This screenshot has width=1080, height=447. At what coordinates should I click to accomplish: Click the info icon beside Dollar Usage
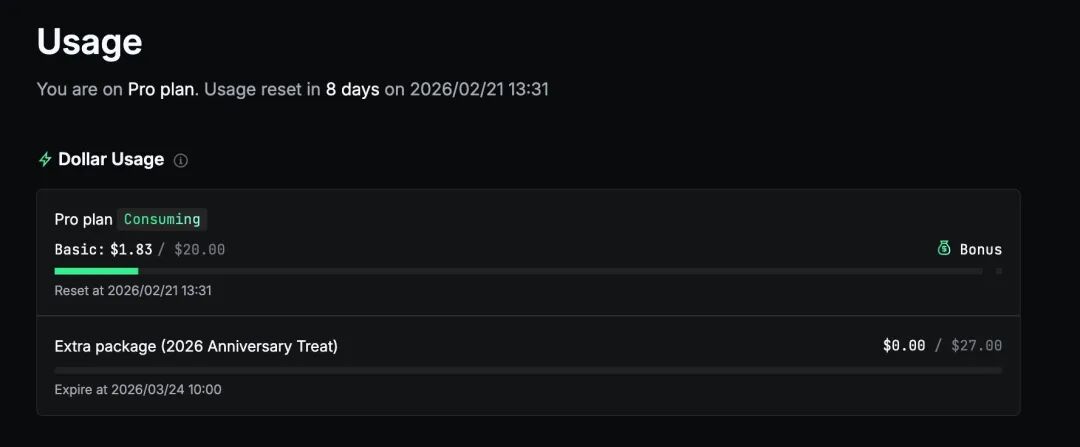point(180,160)
